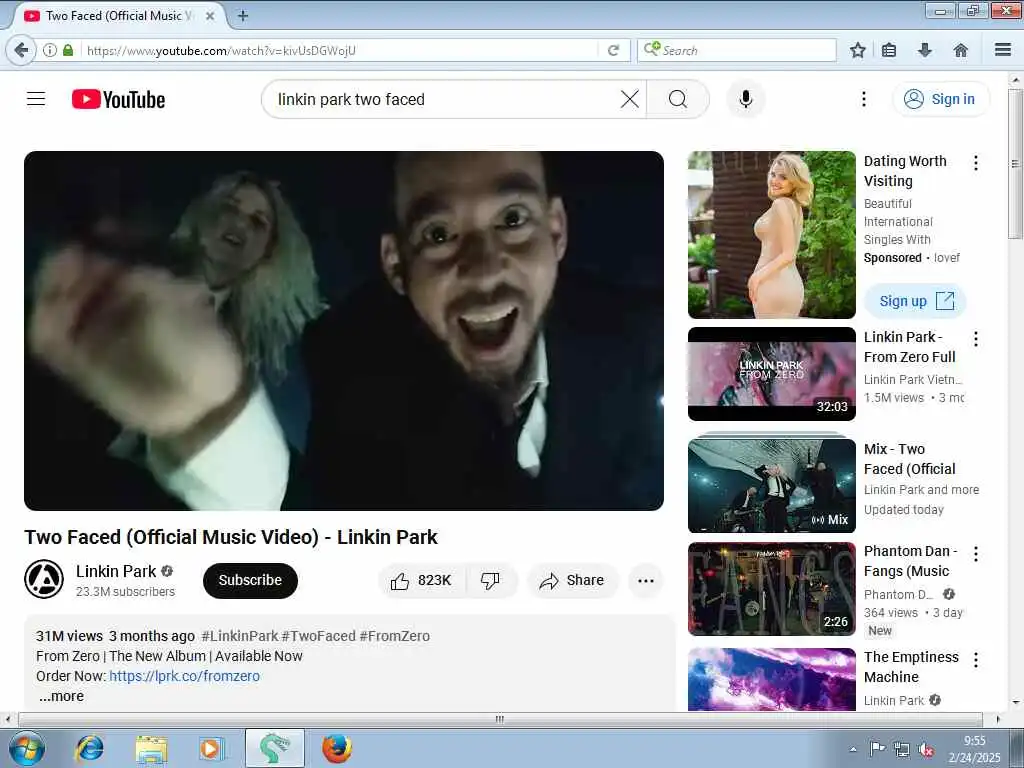Go to browser home page icon
Image resolution: width=1024 pixels, height=768 pixels.
tap(961, 50)
